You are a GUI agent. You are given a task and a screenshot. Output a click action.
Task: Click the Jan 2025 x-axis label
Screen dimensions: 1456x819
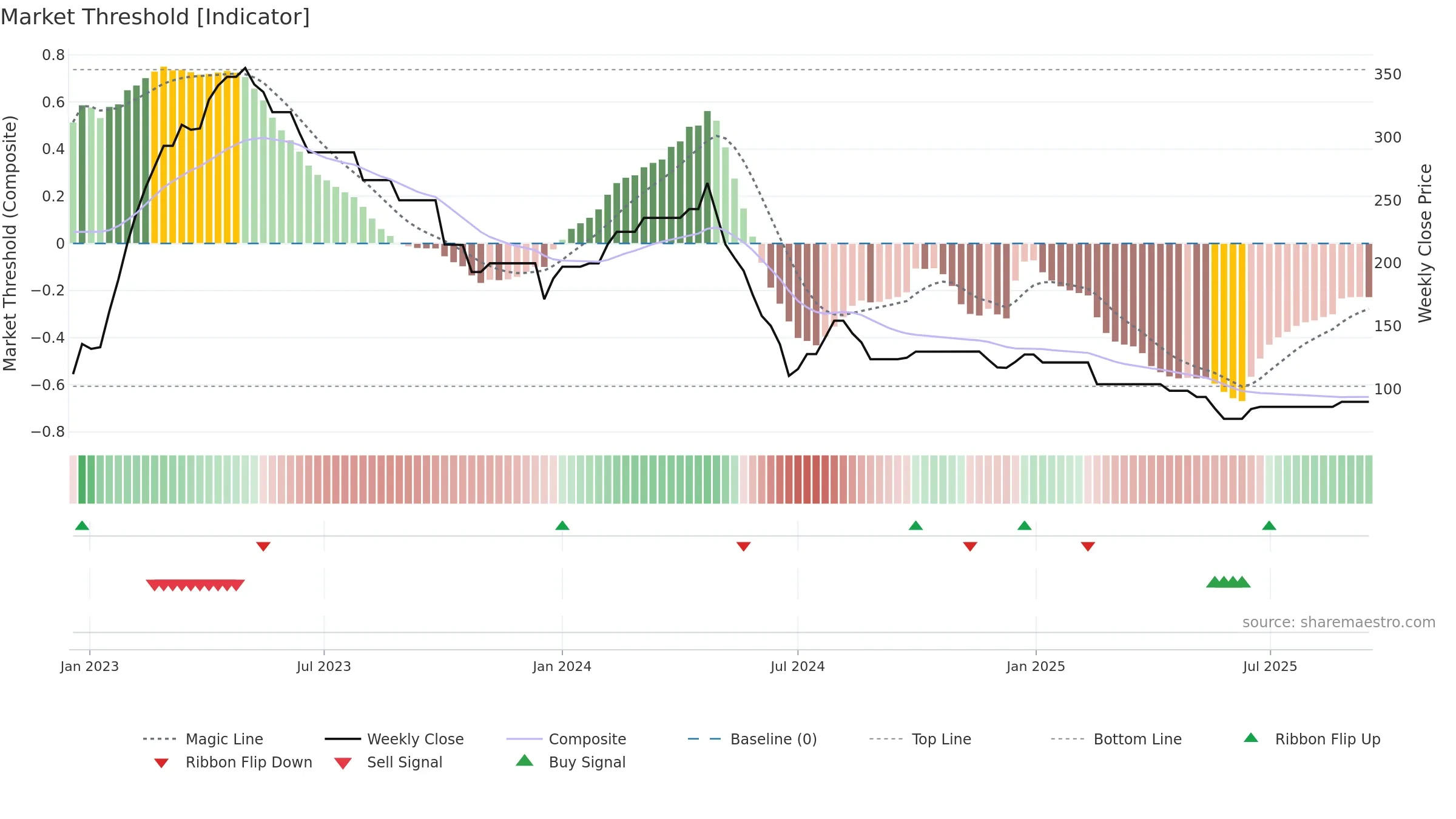[1036, 666]
